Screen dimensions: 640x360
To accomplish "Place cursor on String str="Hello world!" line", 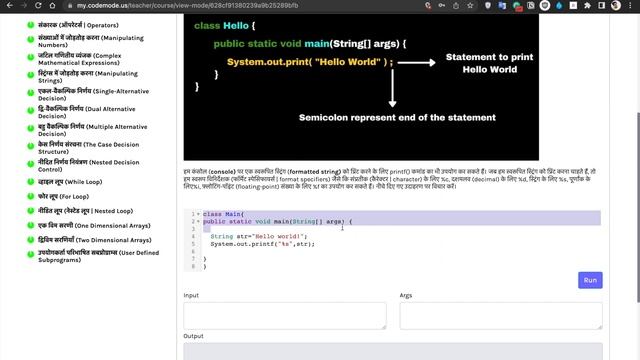I will point(258,236).
